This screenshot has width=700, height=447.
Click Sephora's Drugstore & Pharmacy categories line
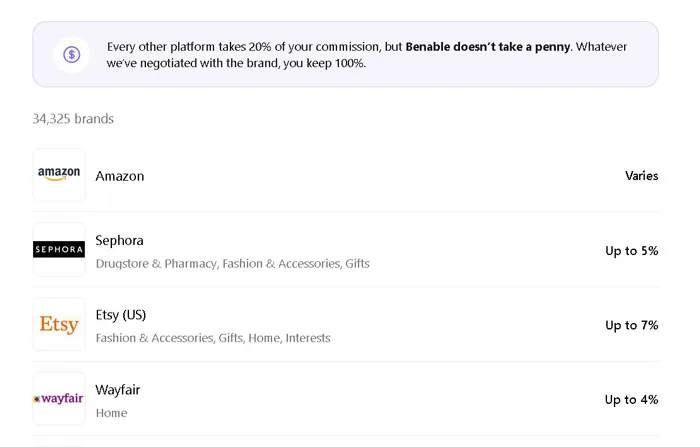(x=232, y=264)
